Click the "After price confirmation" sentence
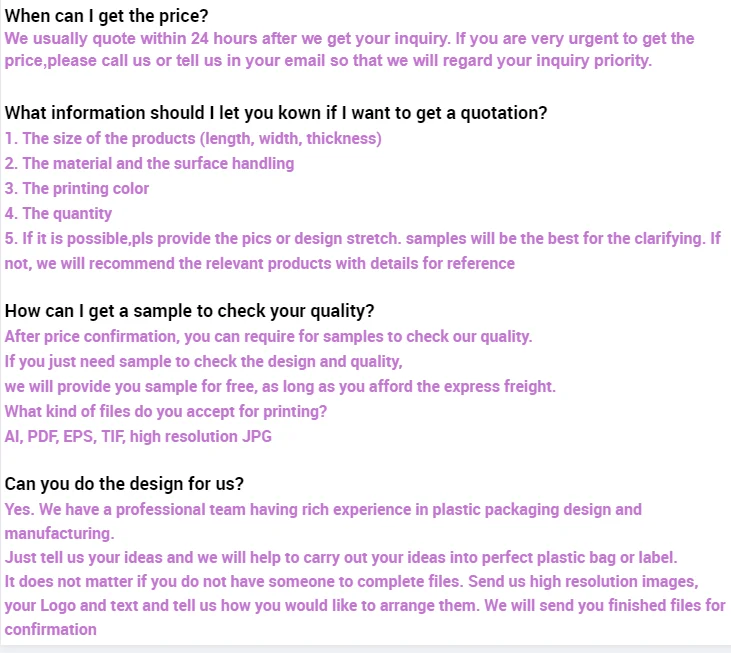The height and width of the screenshot is (653, 731). tap(268, 337)
